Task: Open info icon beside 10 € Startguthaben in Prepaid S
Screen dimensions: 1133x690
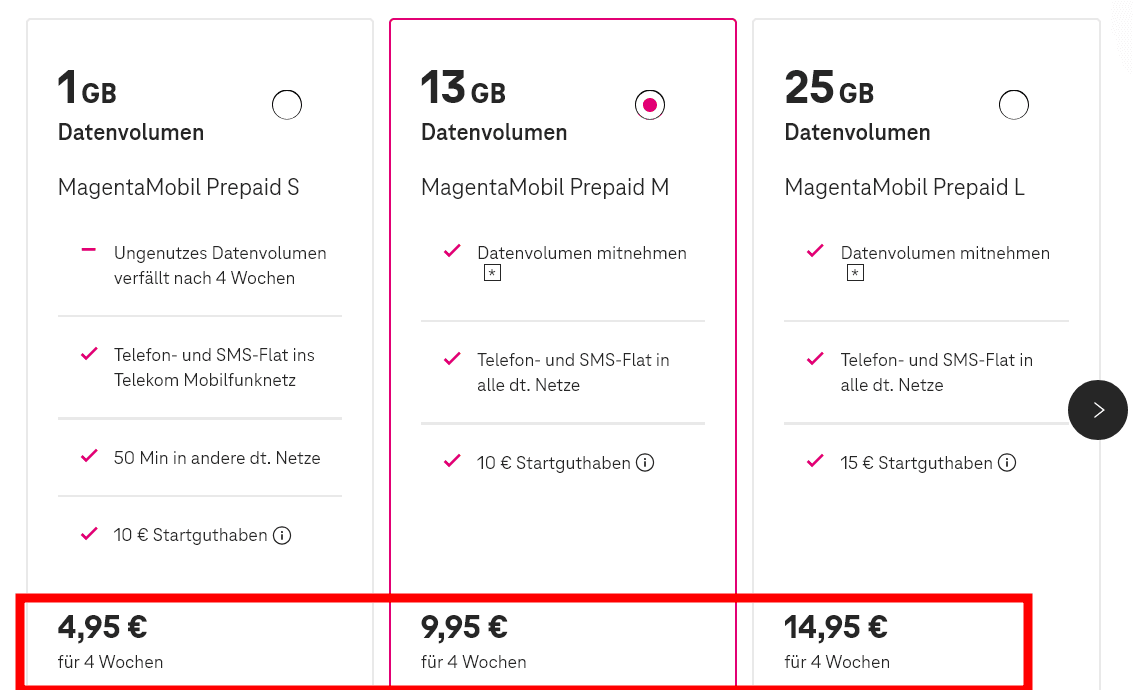Action: [282, 536]
